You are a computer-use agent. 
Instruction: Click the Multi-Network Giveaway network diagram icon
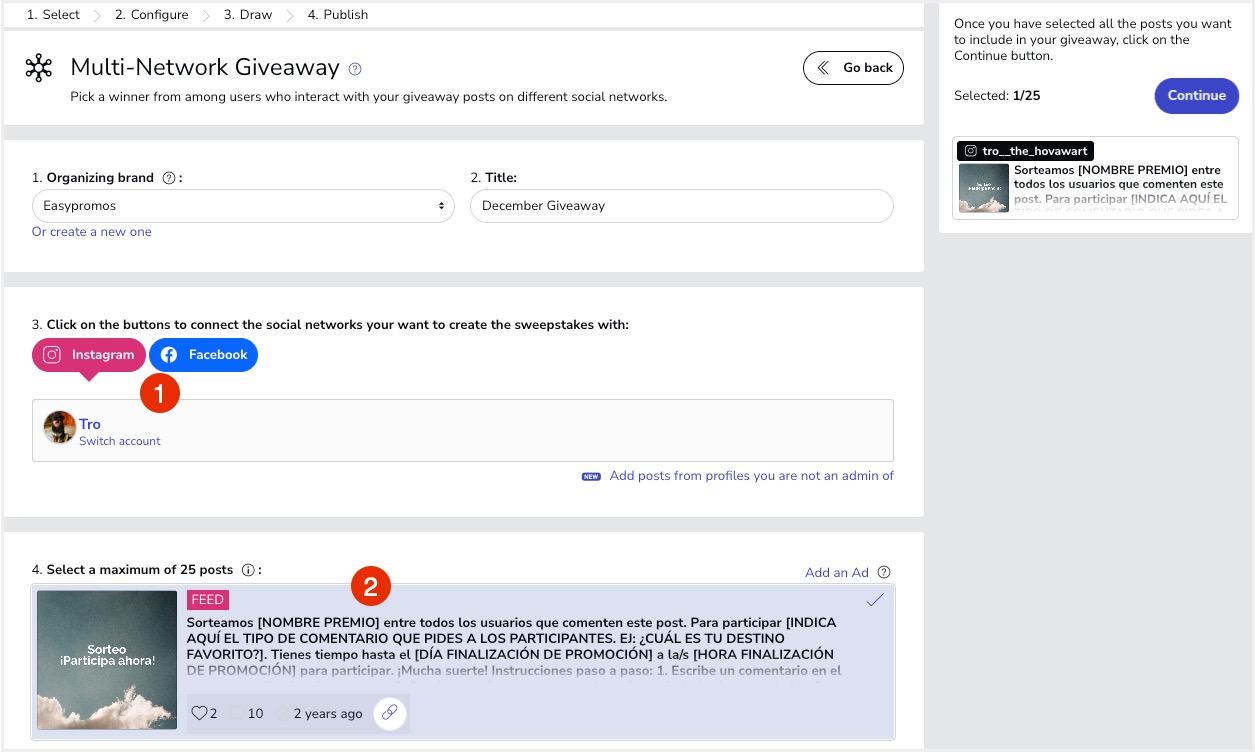(x=38, y=68)
